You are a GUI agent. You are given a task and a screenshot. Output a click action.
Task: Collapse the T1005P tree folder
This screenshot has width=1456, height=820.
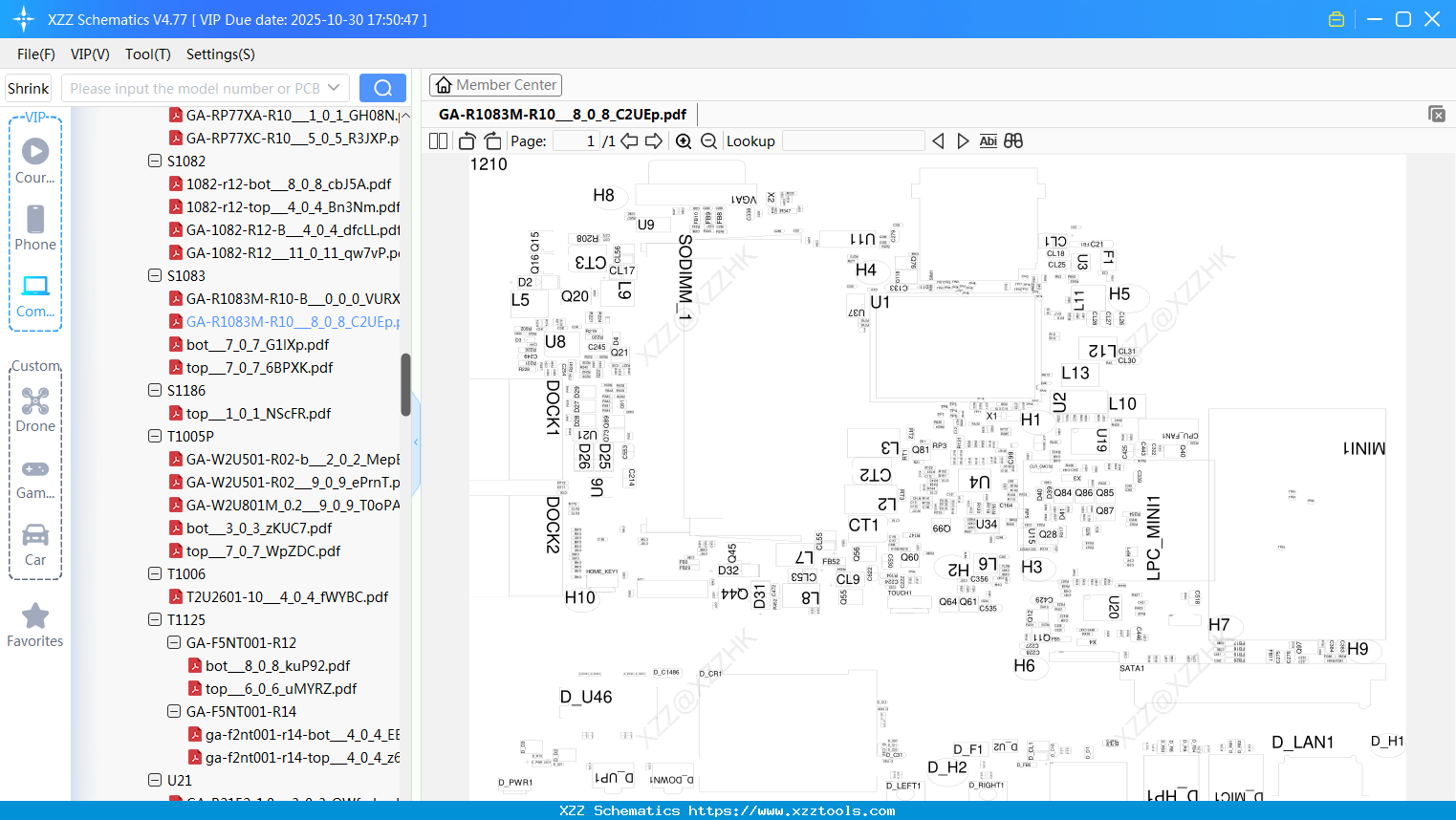click(x=155, y=436)
